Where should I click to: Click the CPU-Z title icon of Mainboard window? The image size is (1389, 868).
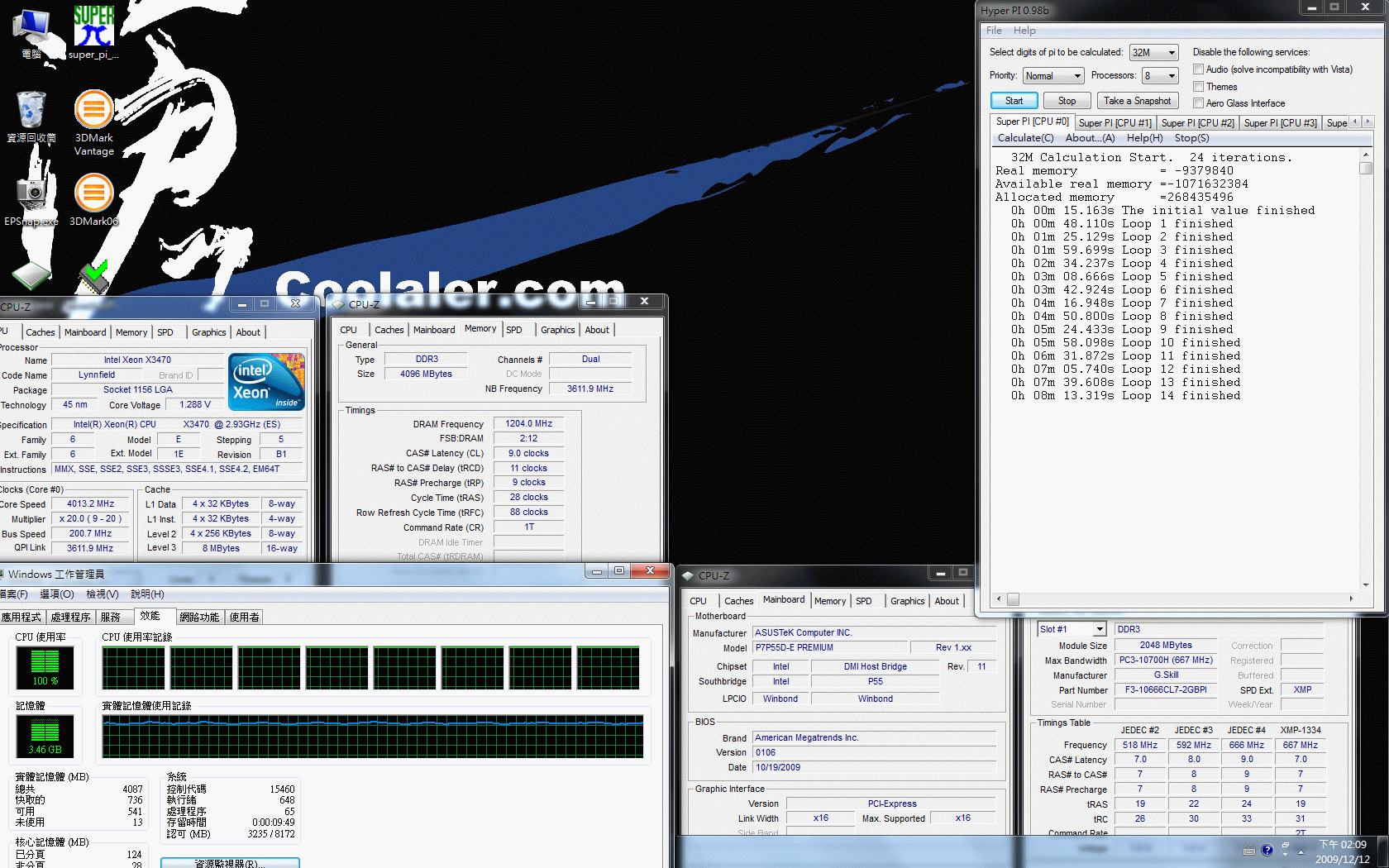687,575
